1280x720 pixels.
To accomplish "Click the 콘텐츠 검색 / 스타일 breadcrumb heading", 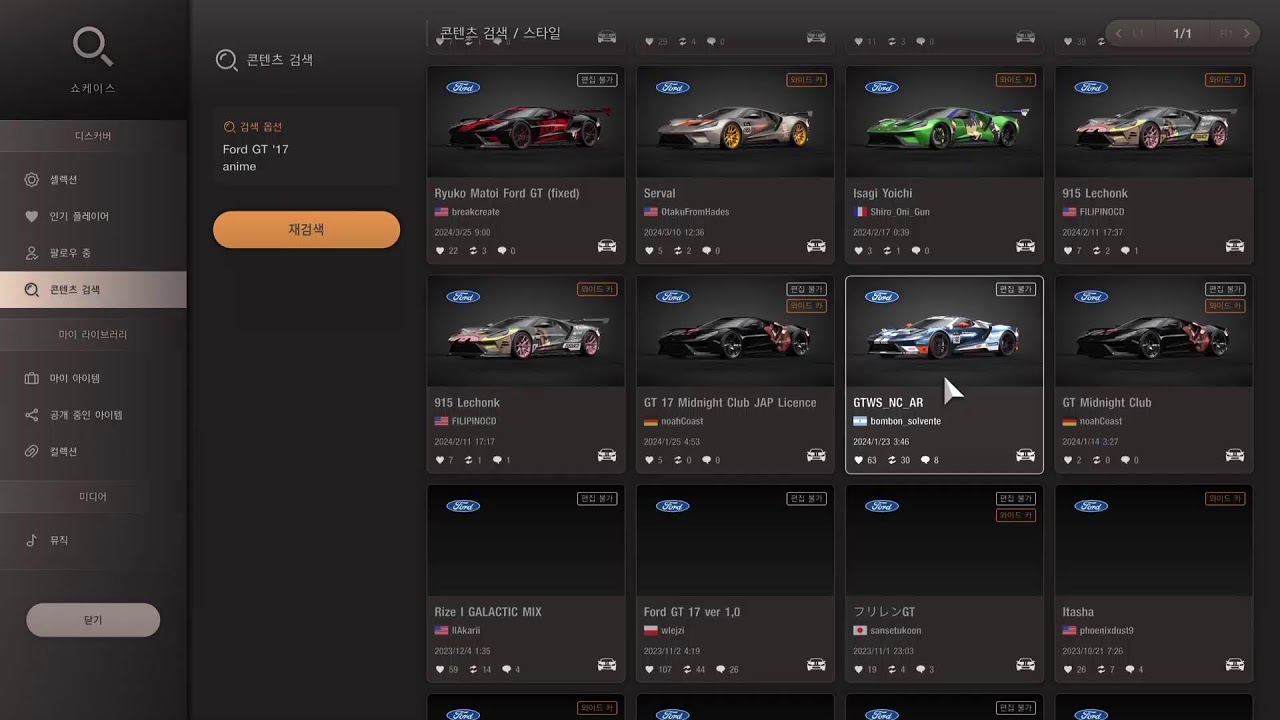I will tap(500, 33).
